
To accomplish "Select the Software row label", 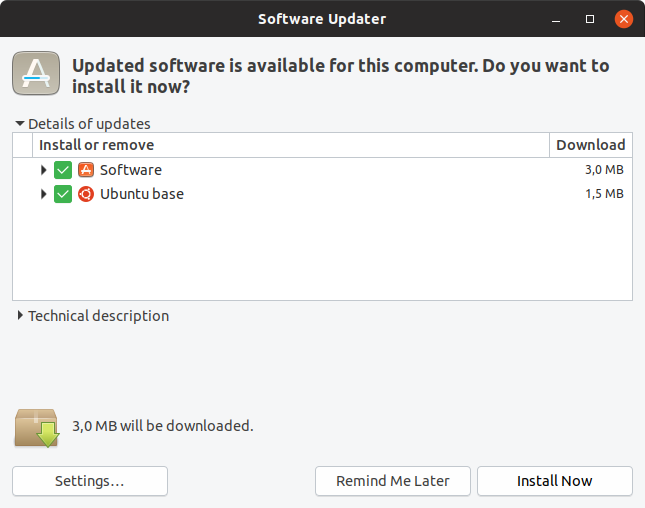I will point(131,170).
